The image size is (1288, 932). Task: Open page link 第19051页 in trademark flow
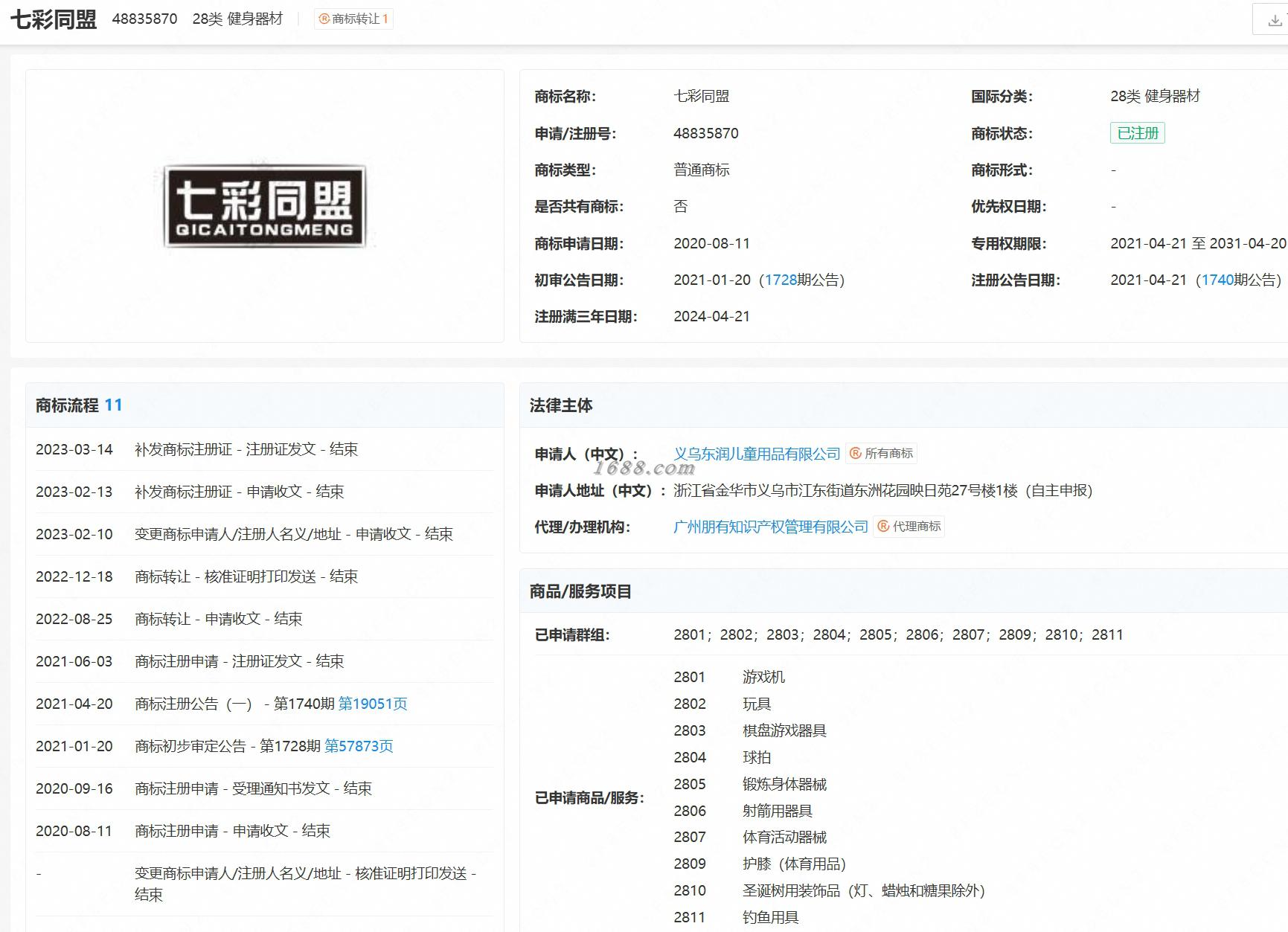point(373,704)
